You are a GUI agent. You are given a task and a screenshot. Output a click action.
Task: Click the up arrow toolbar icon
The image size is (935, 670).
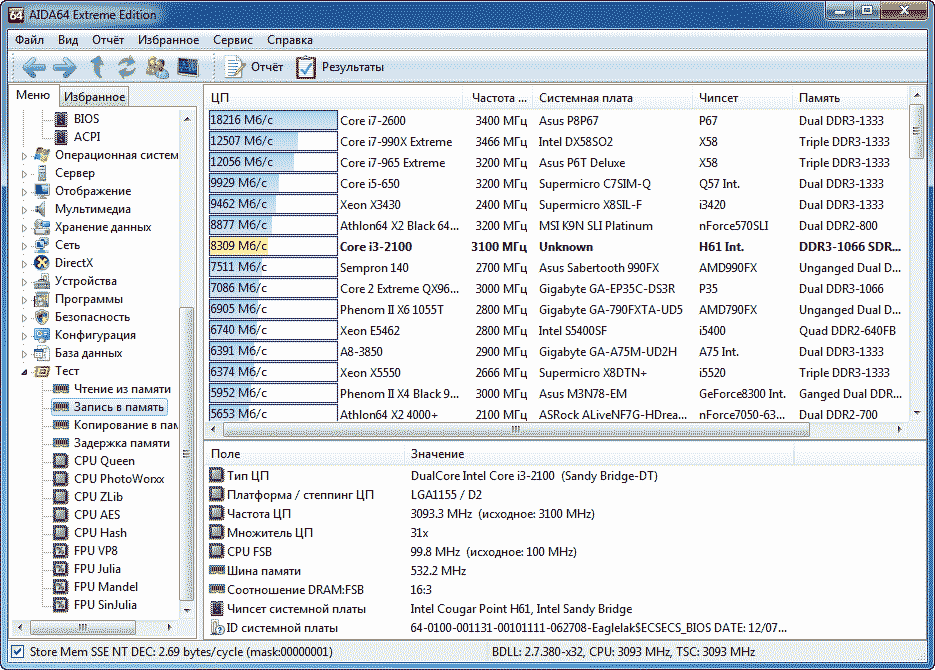click(97, 67)
